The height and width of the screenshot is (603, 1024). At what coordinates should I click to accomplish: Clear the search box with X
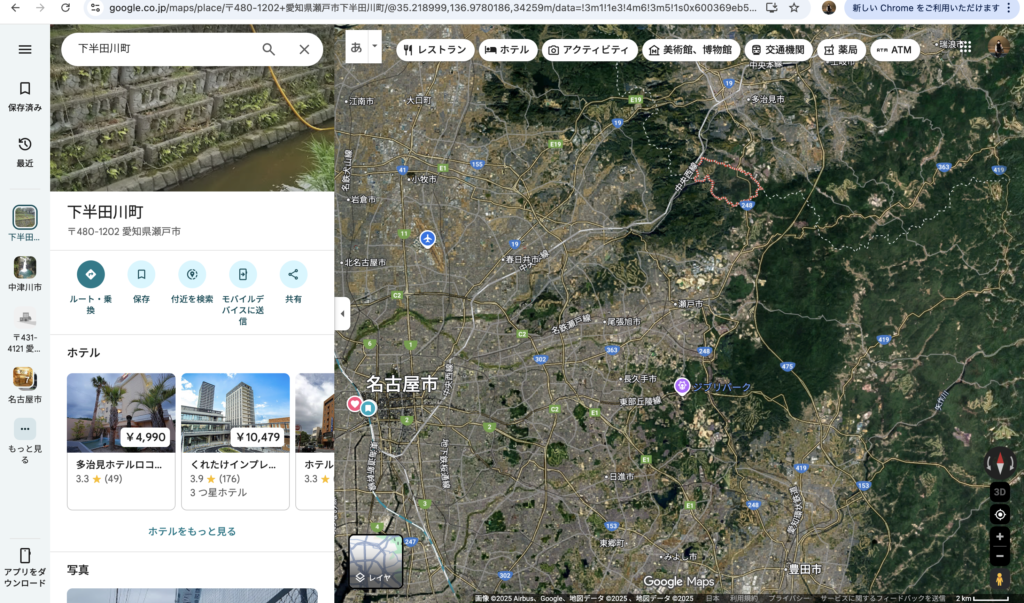tap(304, 49)
